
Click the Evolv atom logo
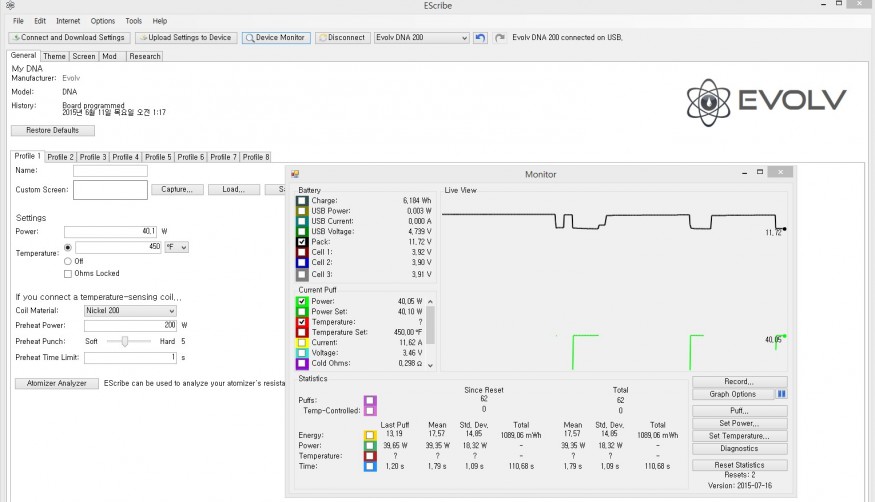click(708, 103)
